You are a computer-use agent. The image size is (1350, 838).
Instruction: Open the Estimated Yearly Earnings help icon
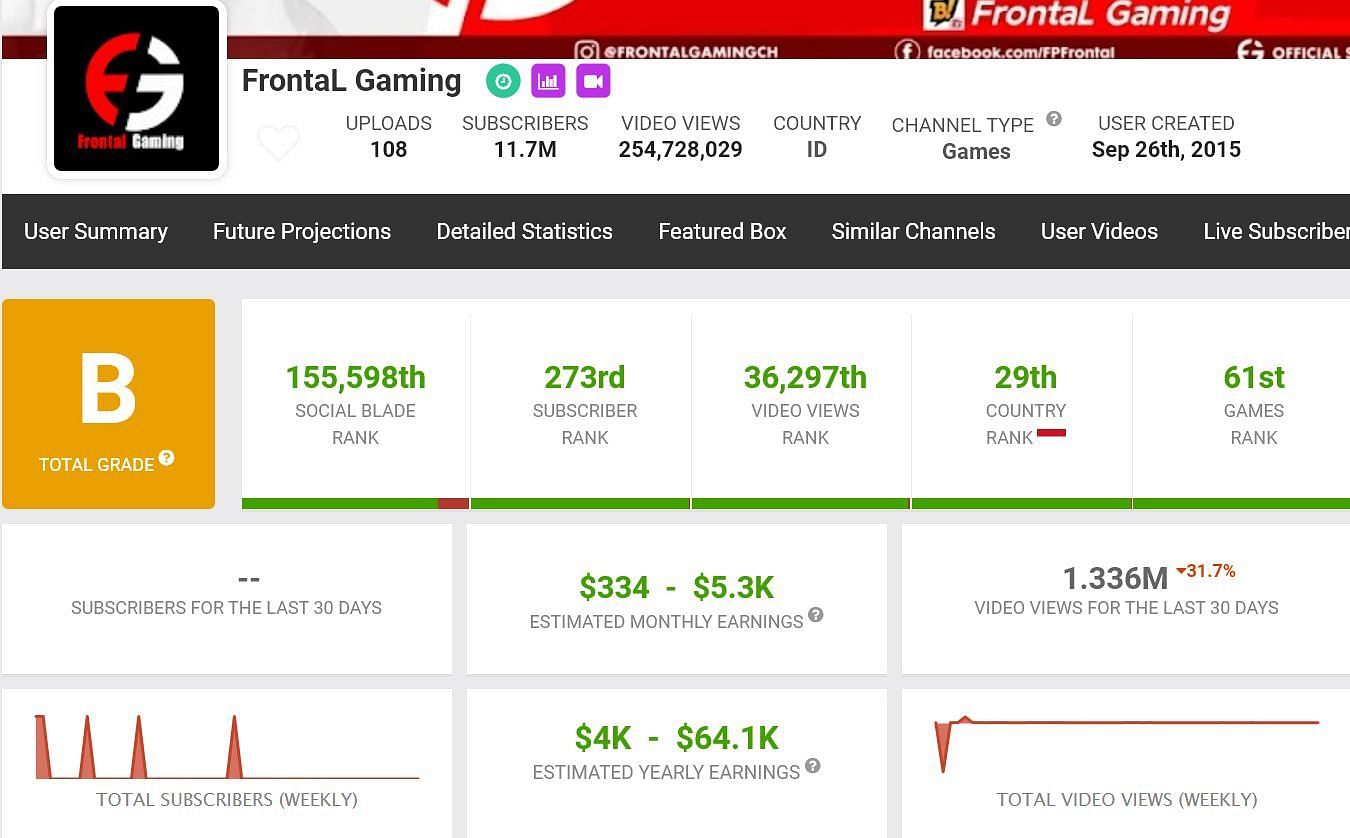click(813, 766)
